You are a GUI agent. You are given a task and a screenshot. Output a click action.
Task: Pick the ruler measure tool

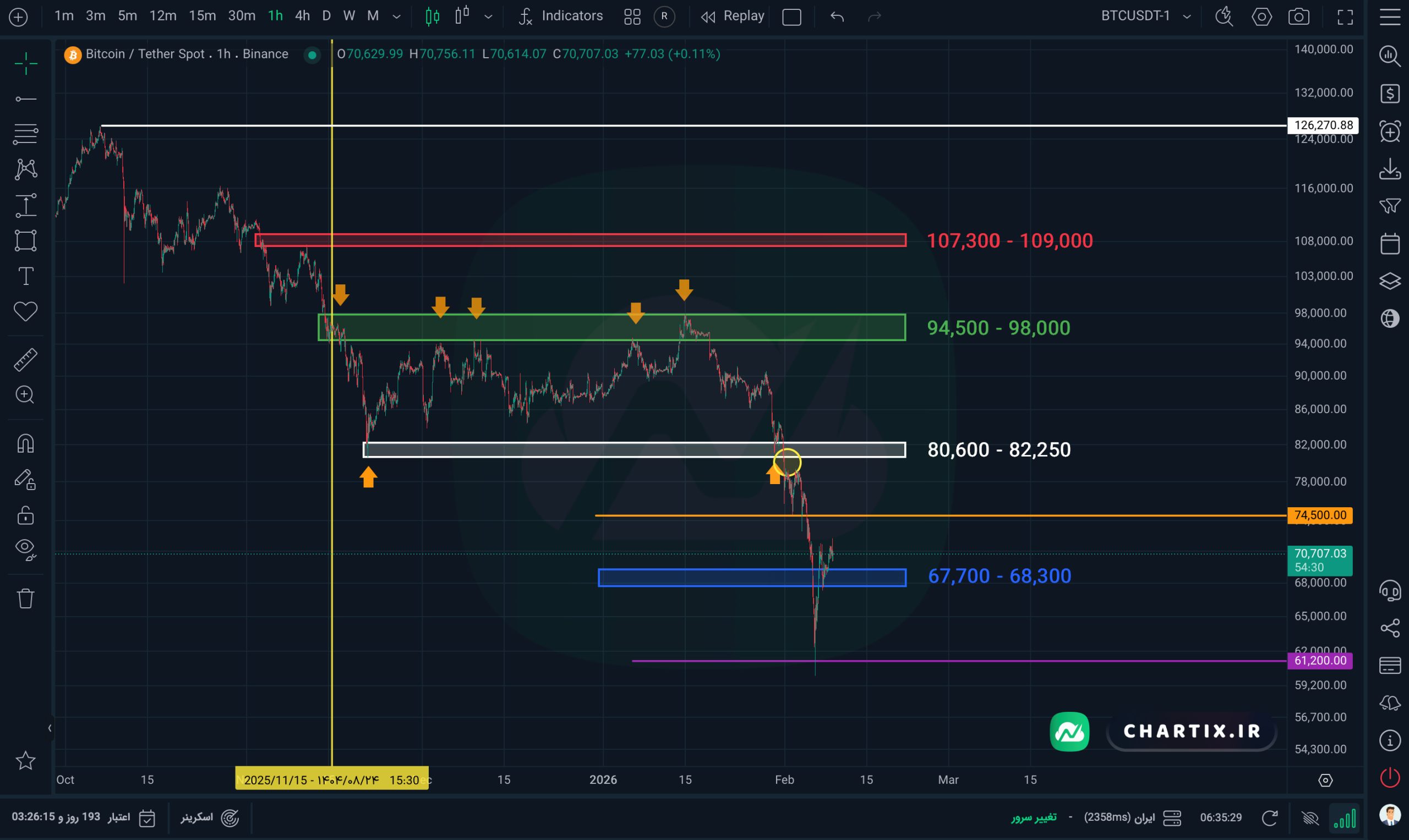(25, 359)
